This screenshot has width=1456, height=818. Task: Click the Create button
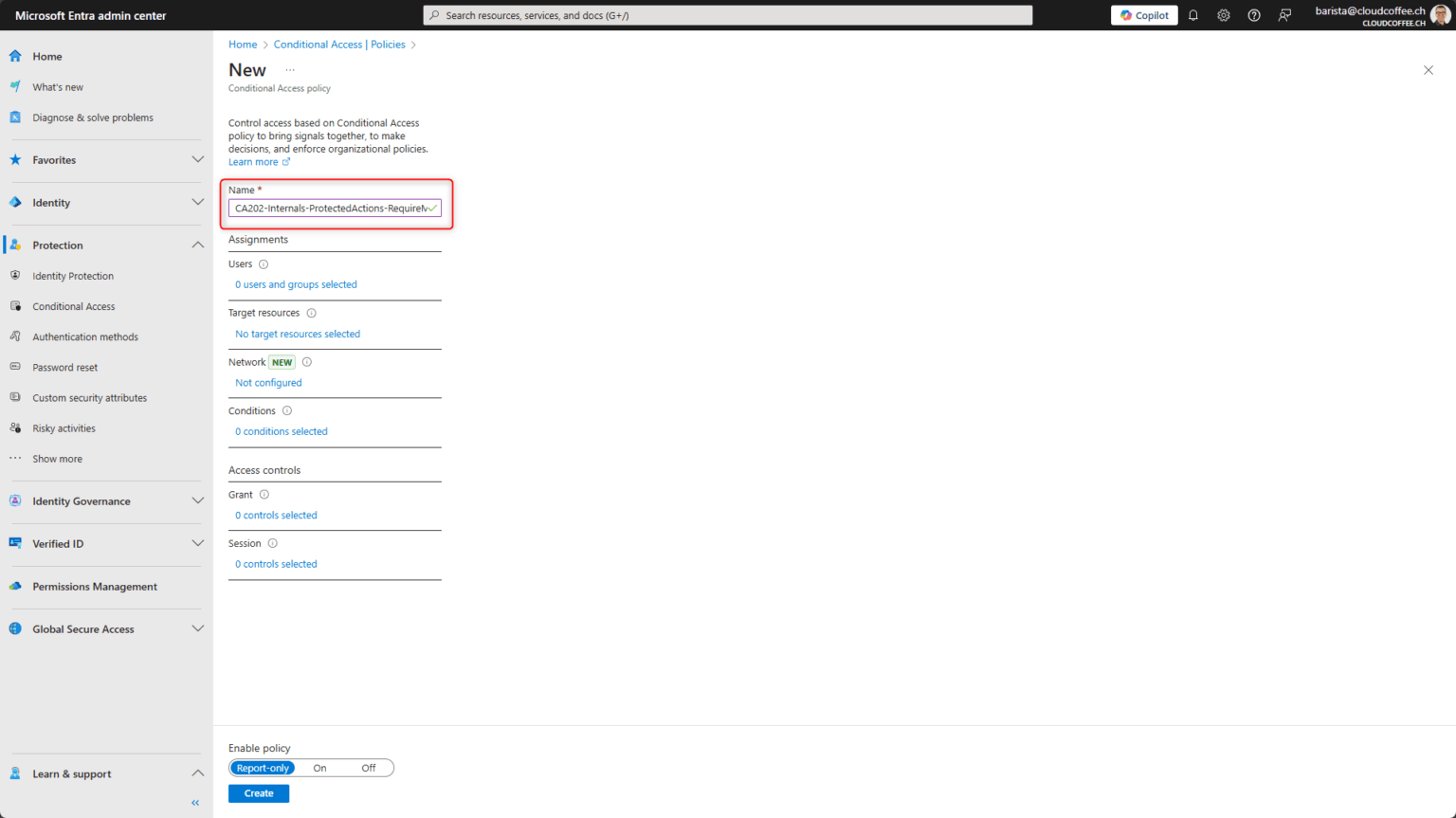258,792
